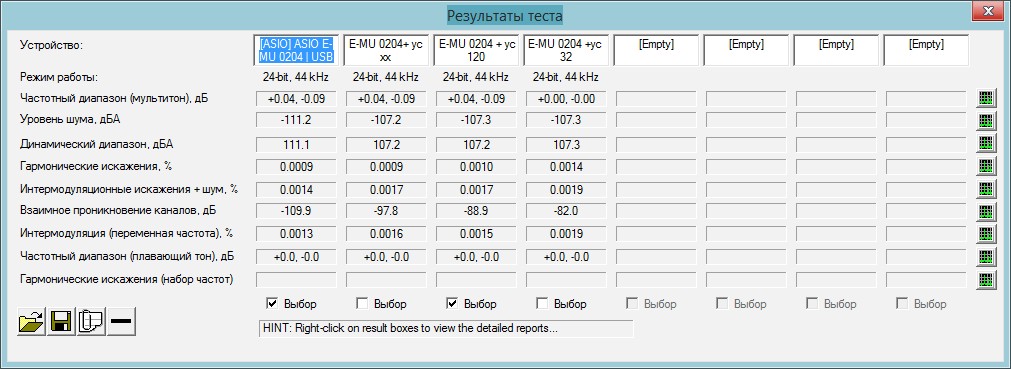The image size is (1011, 369).
Task: Check Выбор under the E-MU 0204+ ус xx column
Action: click(362, 303)
